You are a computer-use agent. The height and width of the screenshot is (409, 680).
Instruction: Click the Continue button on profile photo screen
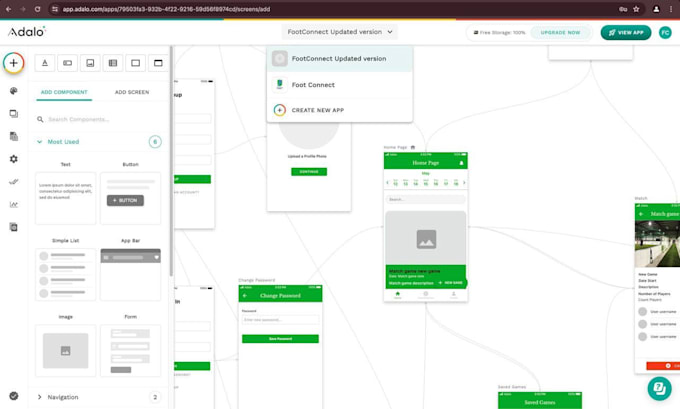[309, 172]
